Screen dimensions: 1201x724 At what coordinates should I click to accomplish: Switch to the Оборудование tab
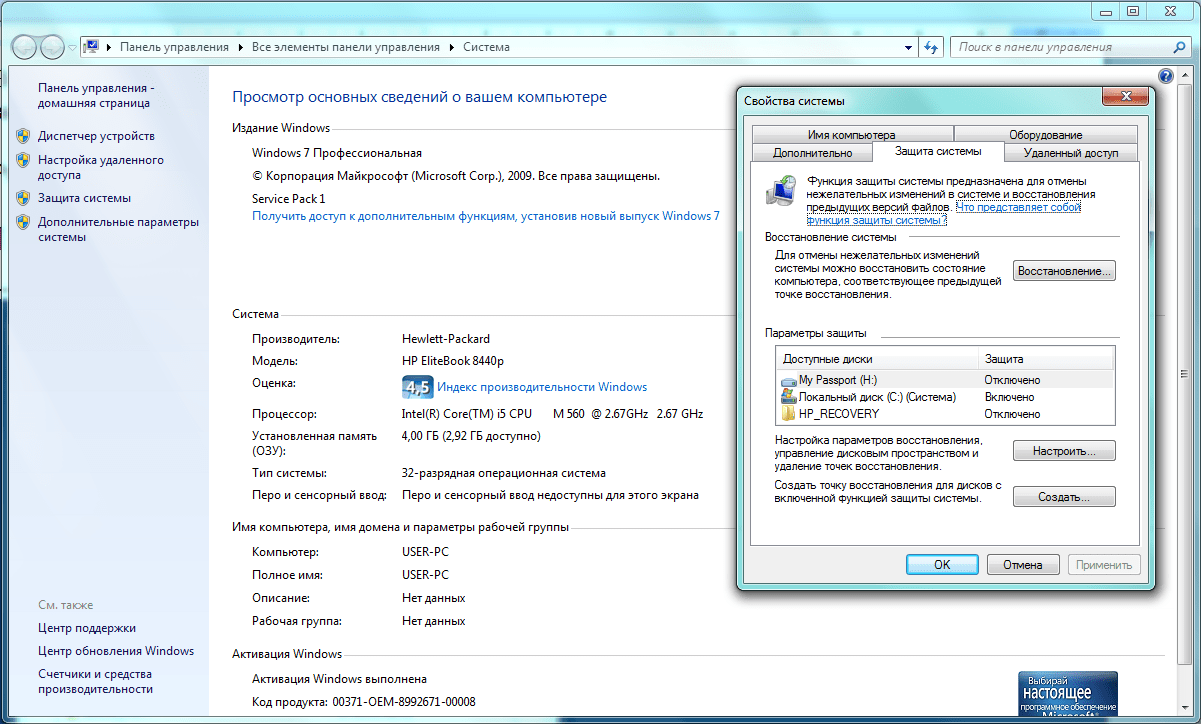pyautogui.click(x=1045, y=135)
